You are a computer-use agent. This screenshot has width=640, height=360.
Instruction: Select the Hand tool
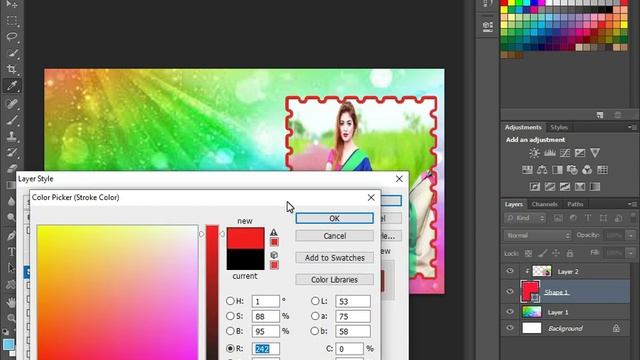pyautogui.click(x=11, y=302)
